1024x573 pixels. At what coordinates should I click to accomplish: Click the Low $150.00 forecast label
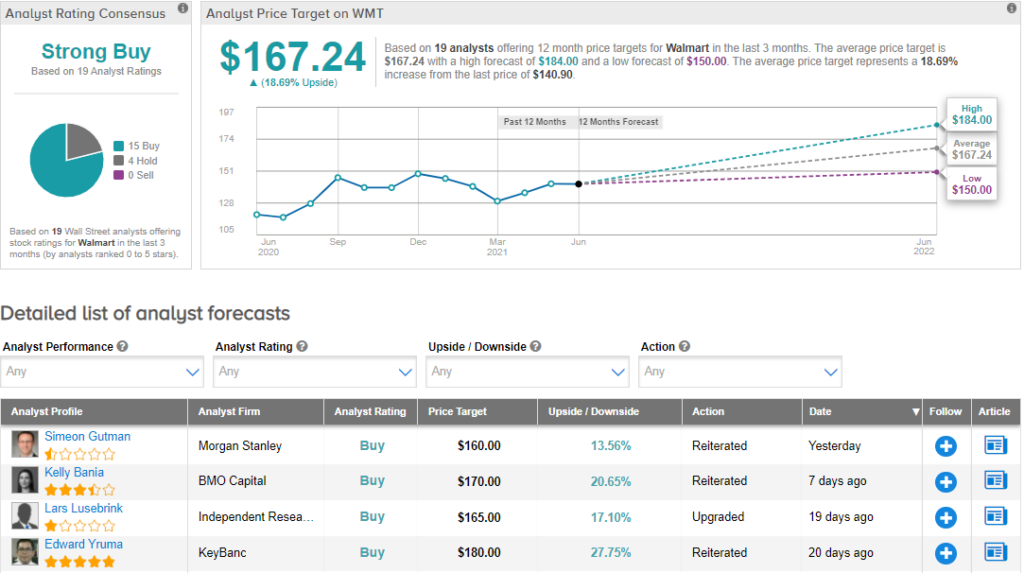(972, 185)
